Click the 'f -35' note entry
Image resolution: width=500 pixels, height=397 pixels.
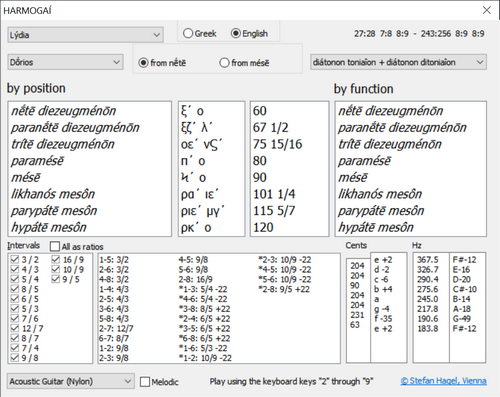click(383, 319)
